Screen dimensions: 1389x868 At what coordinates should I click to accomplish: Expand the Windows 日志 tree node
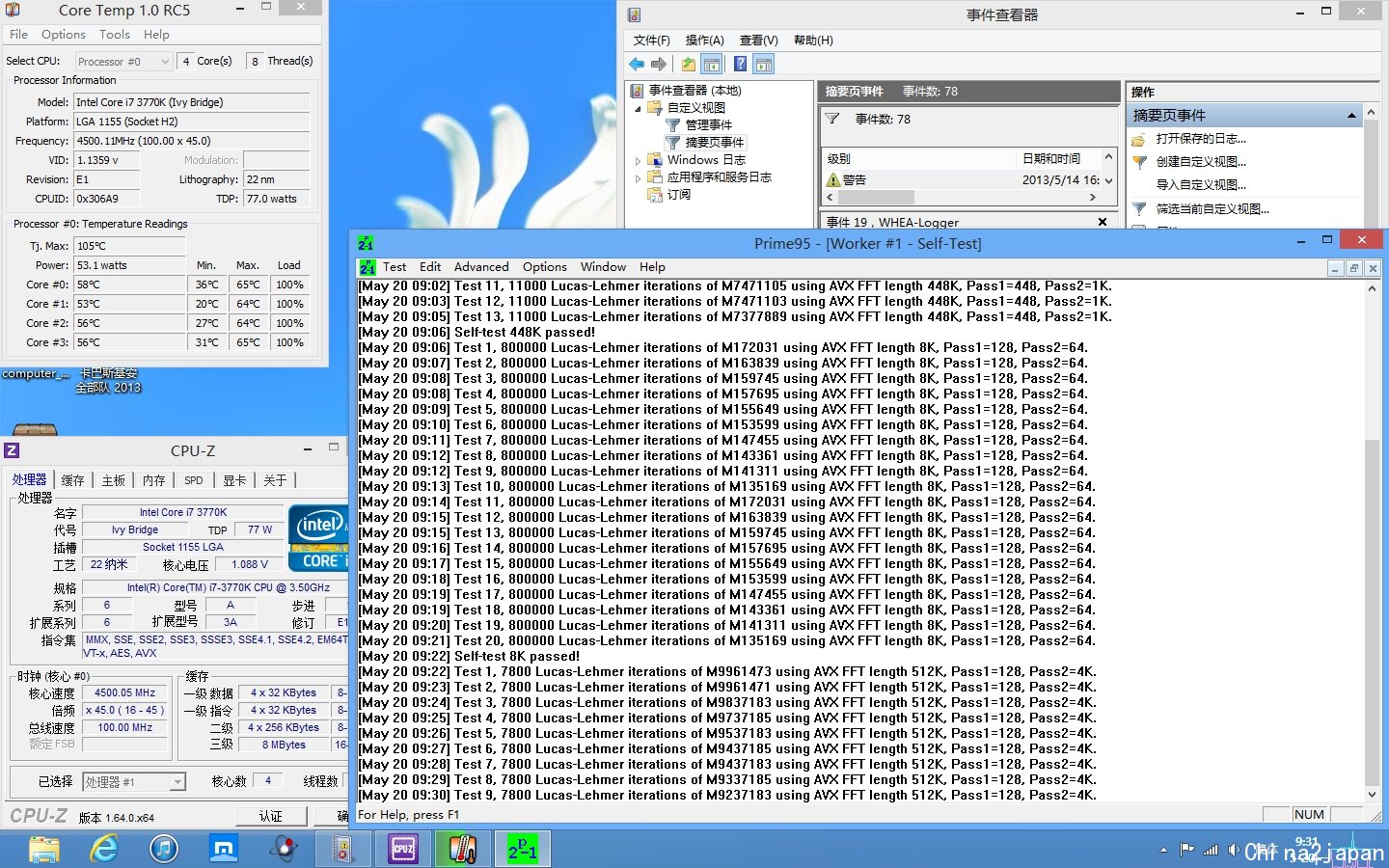click(638, 160)
